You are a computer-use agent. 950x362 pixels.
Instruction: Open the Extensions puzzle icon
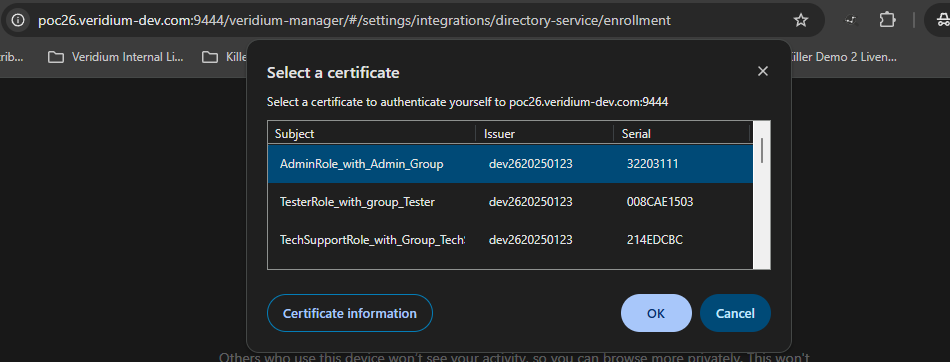coord(888,20)
